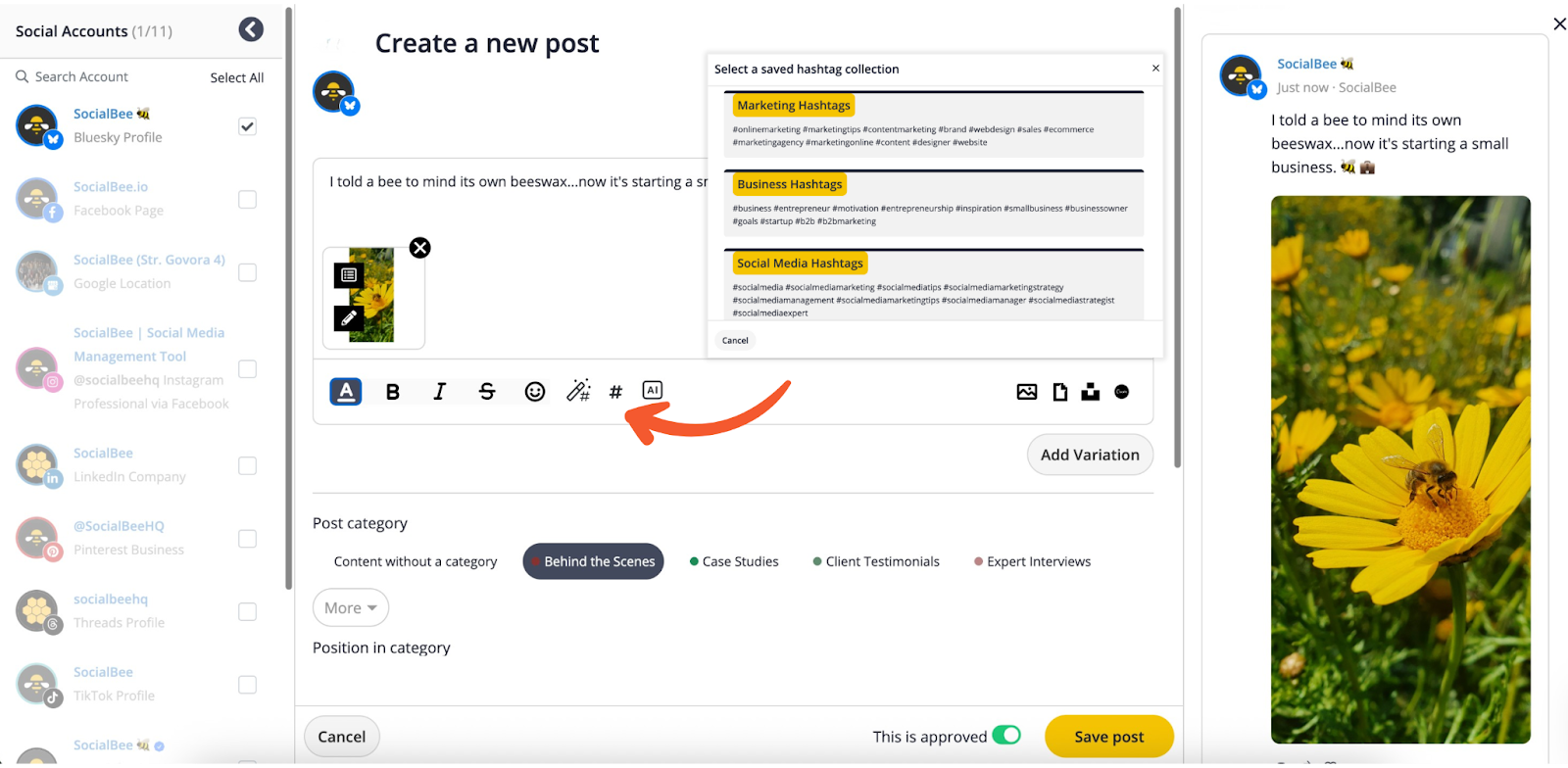Uncheck the SocialBee Bluesky profile
The height and width of the screenshot is (768, 1568).
(247, 126)
